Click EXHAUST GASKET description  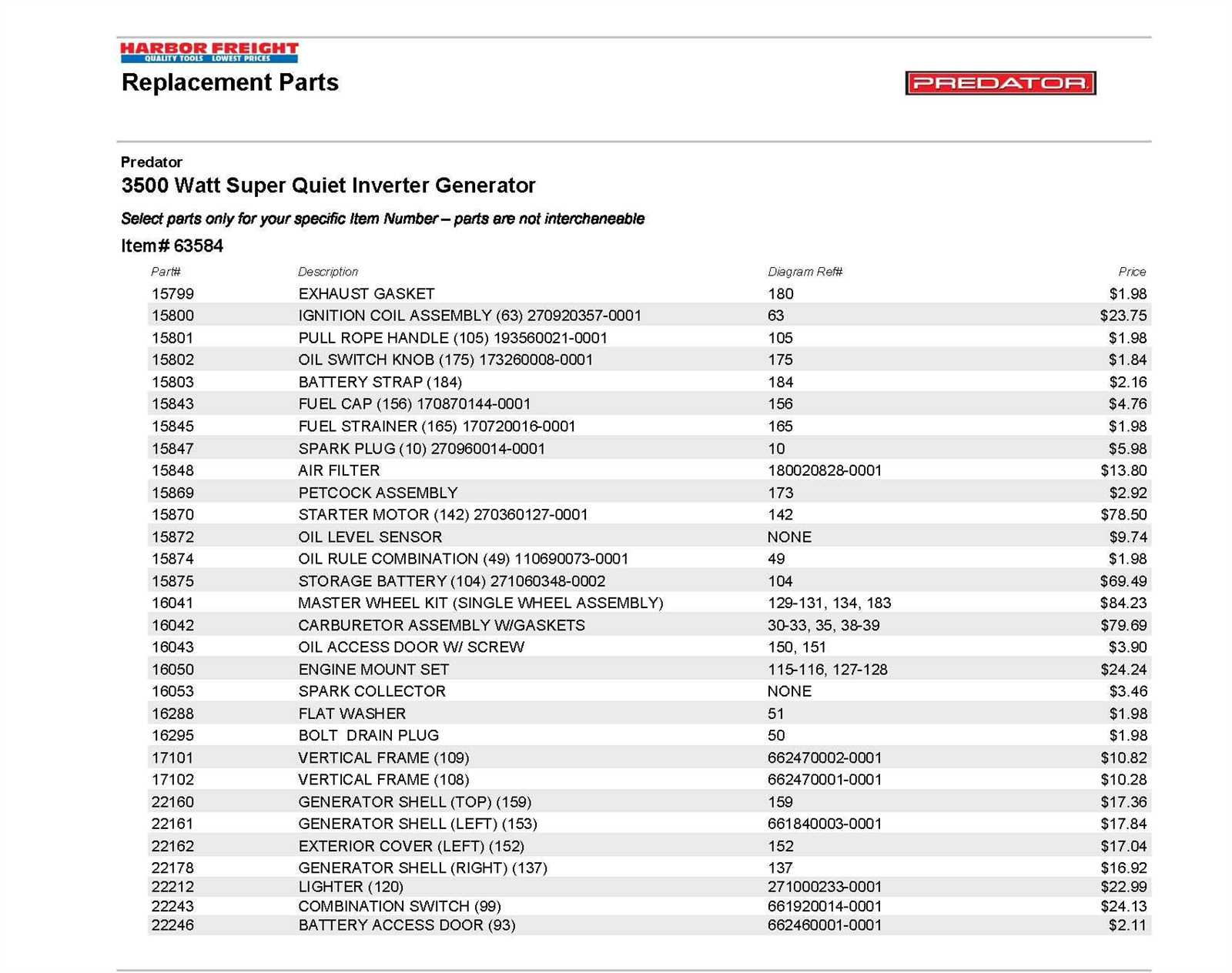367,294
